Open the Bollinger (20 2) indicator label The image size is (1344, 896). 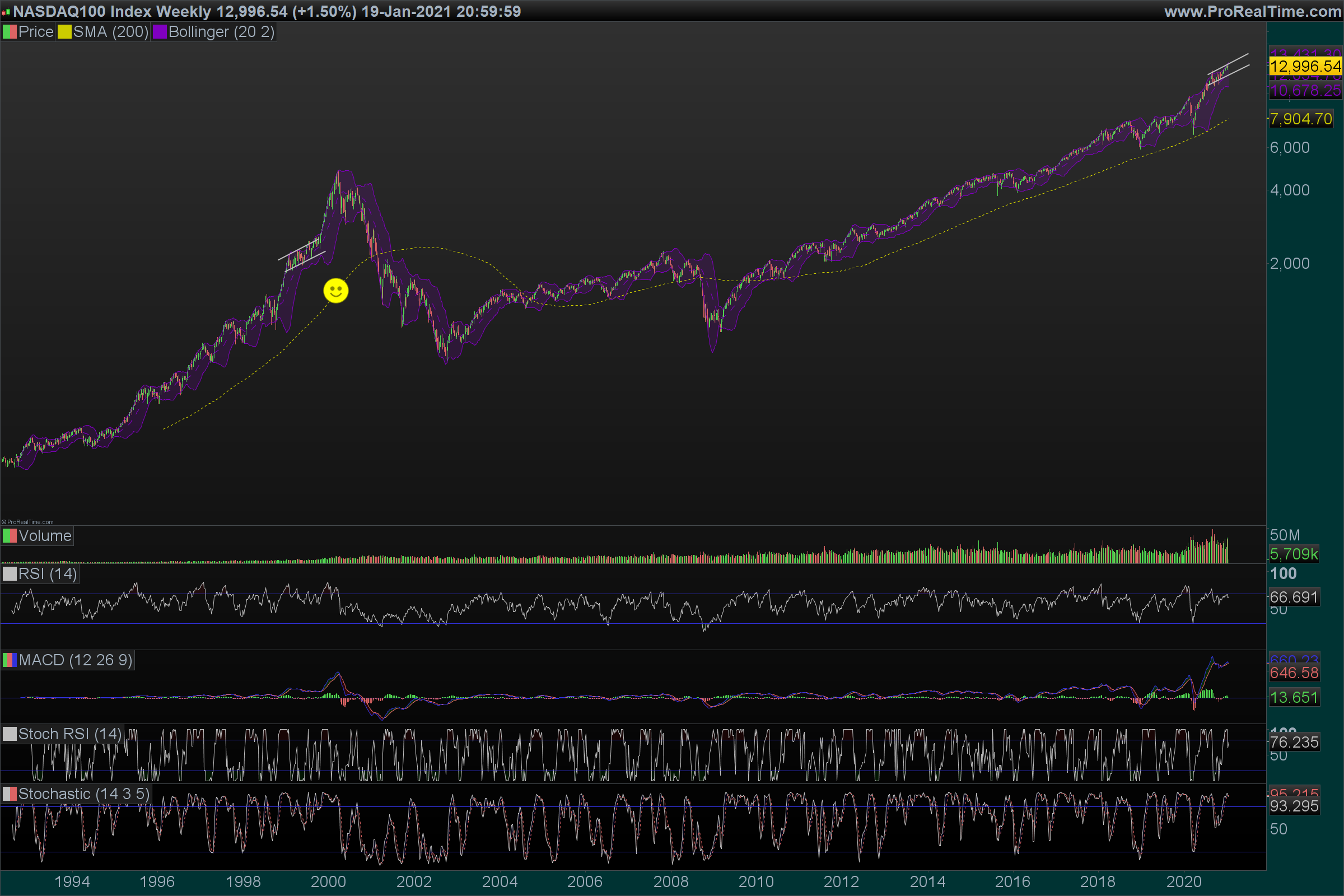pos(222,32)
